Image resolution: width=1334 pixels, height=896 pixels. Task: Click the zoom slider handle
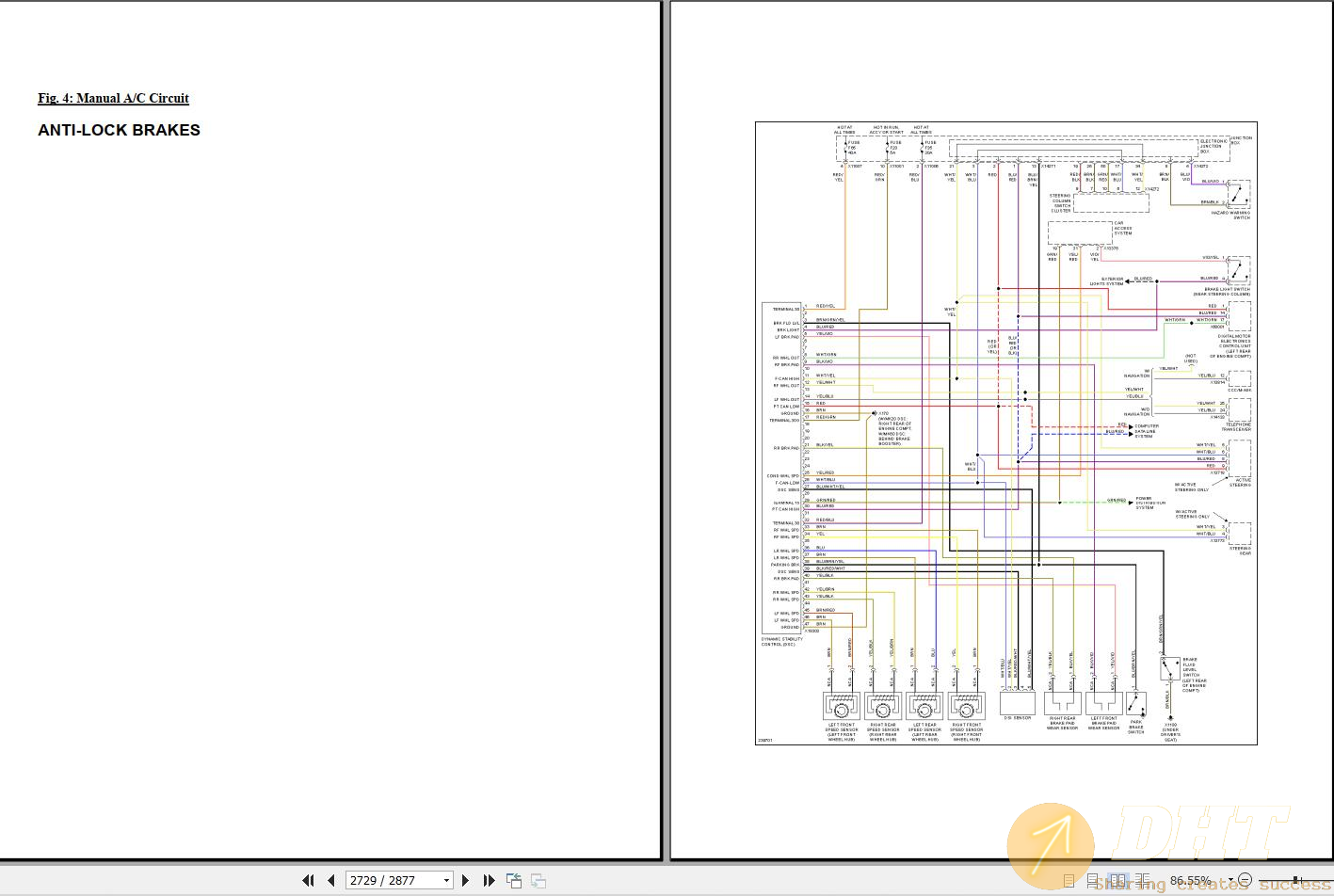click(1295, 880)
